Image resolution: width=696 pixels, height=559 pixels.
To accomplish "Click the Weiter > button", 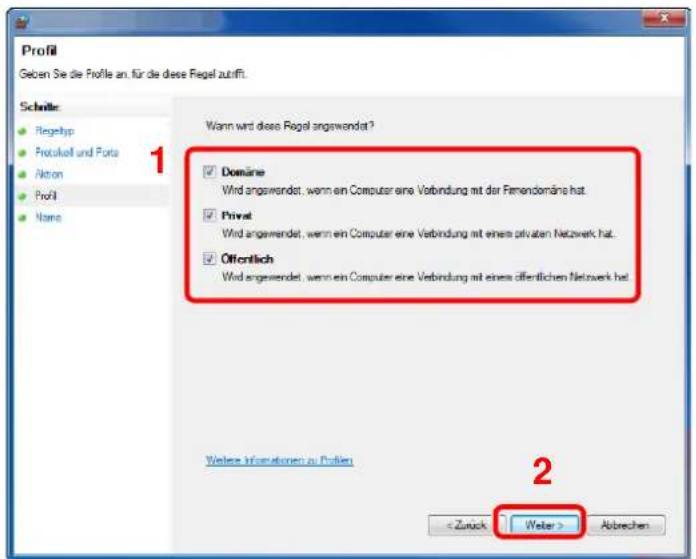I will point(544,525).
